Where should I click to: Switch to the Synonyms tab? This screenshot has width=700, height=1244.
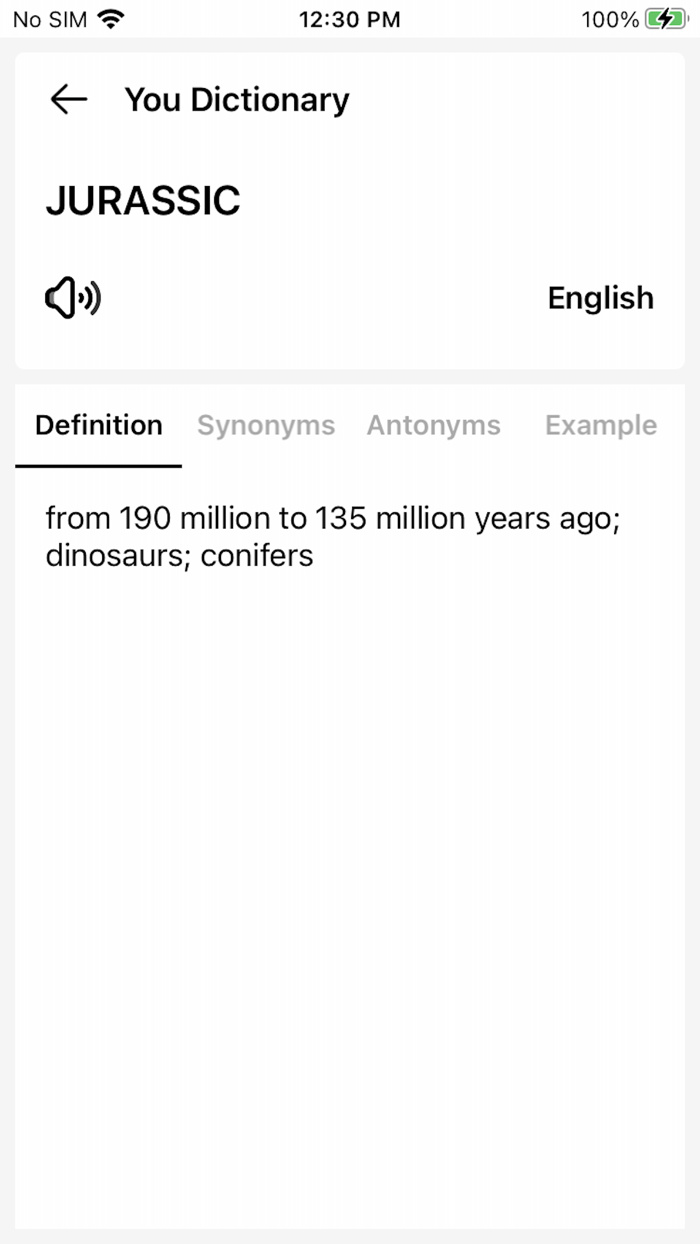[x=266, y=425]
